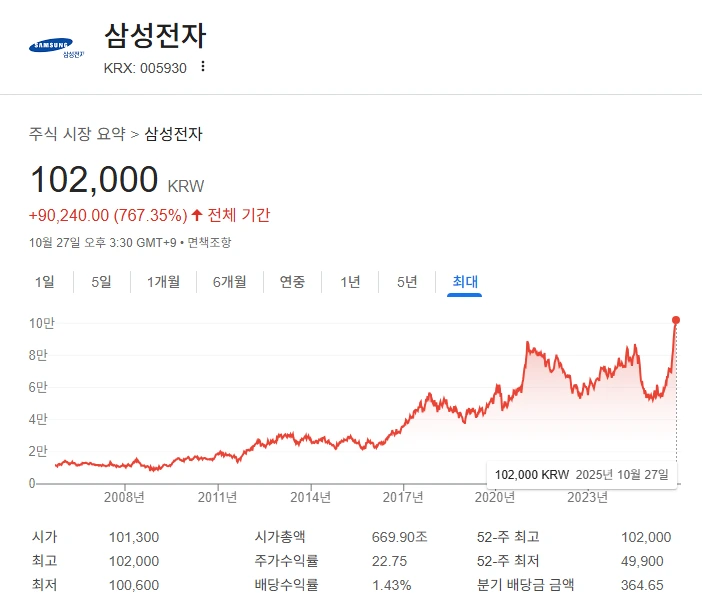Open the three-dot more options menu
702x612 pixels.
(203, 66)
